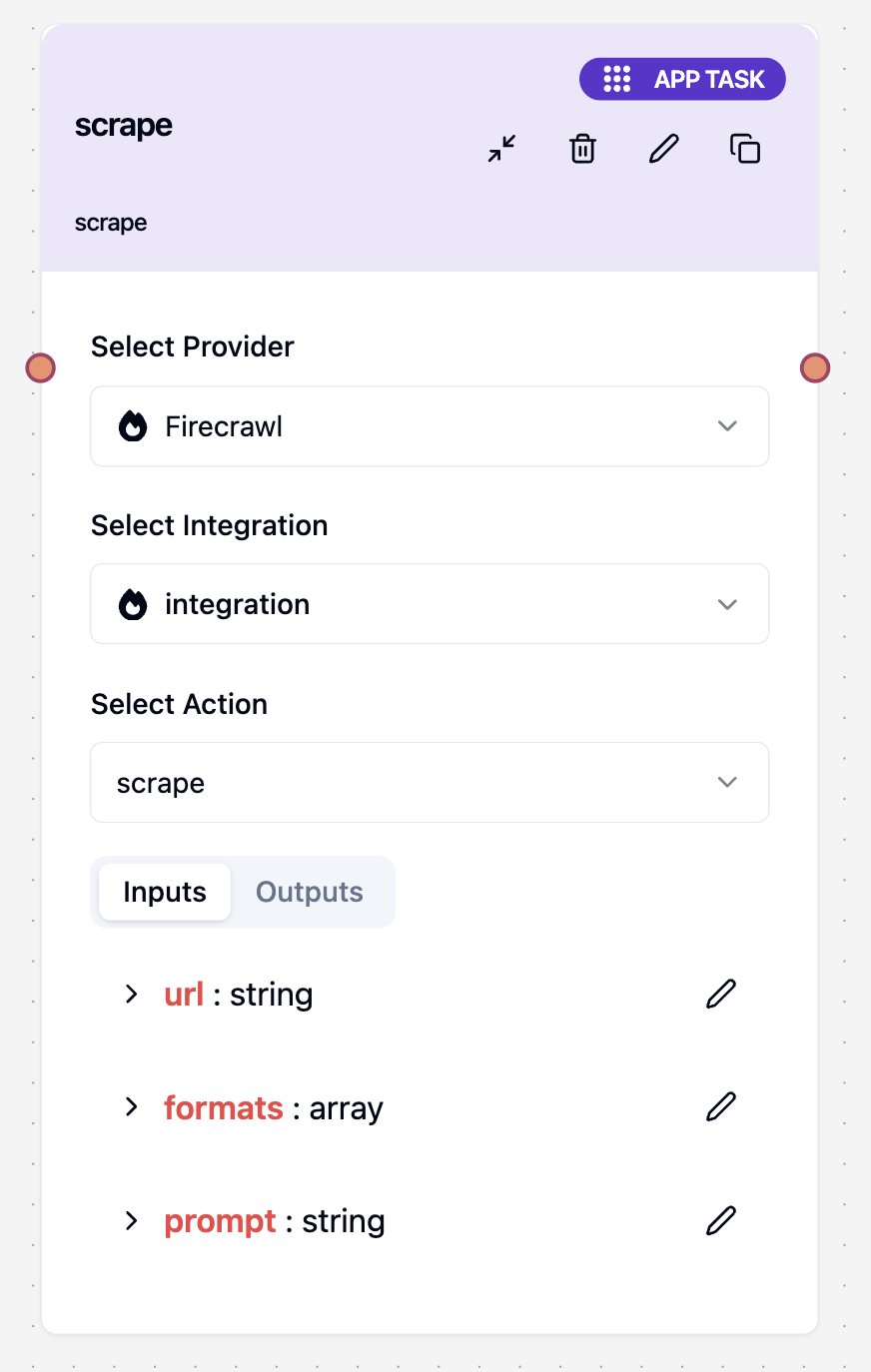871x1372 pixels.
Task: Delete the scrape task via trash icon
Action: [x=582, y=148]
